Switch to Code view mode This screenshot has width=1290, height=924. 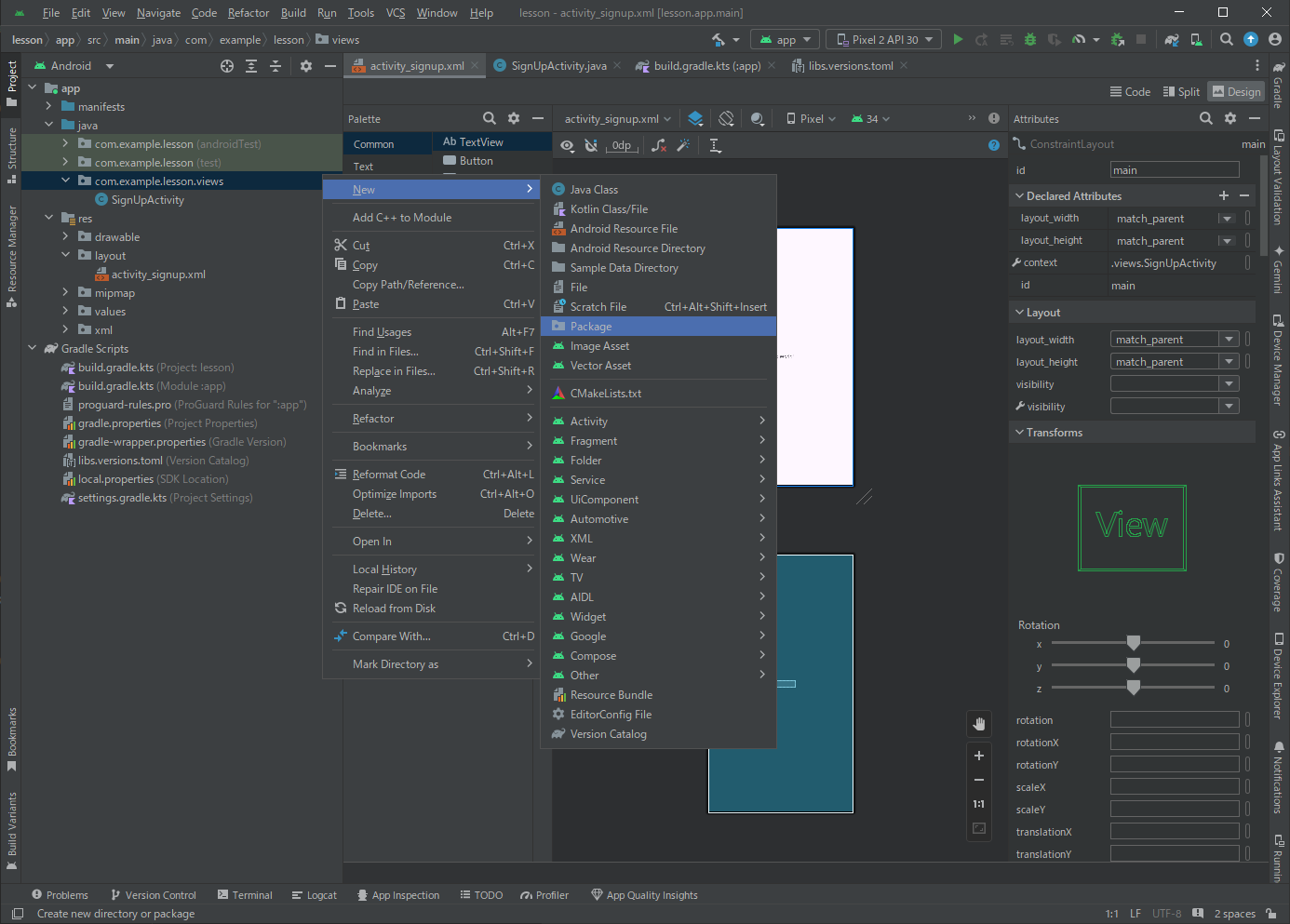1130,91
